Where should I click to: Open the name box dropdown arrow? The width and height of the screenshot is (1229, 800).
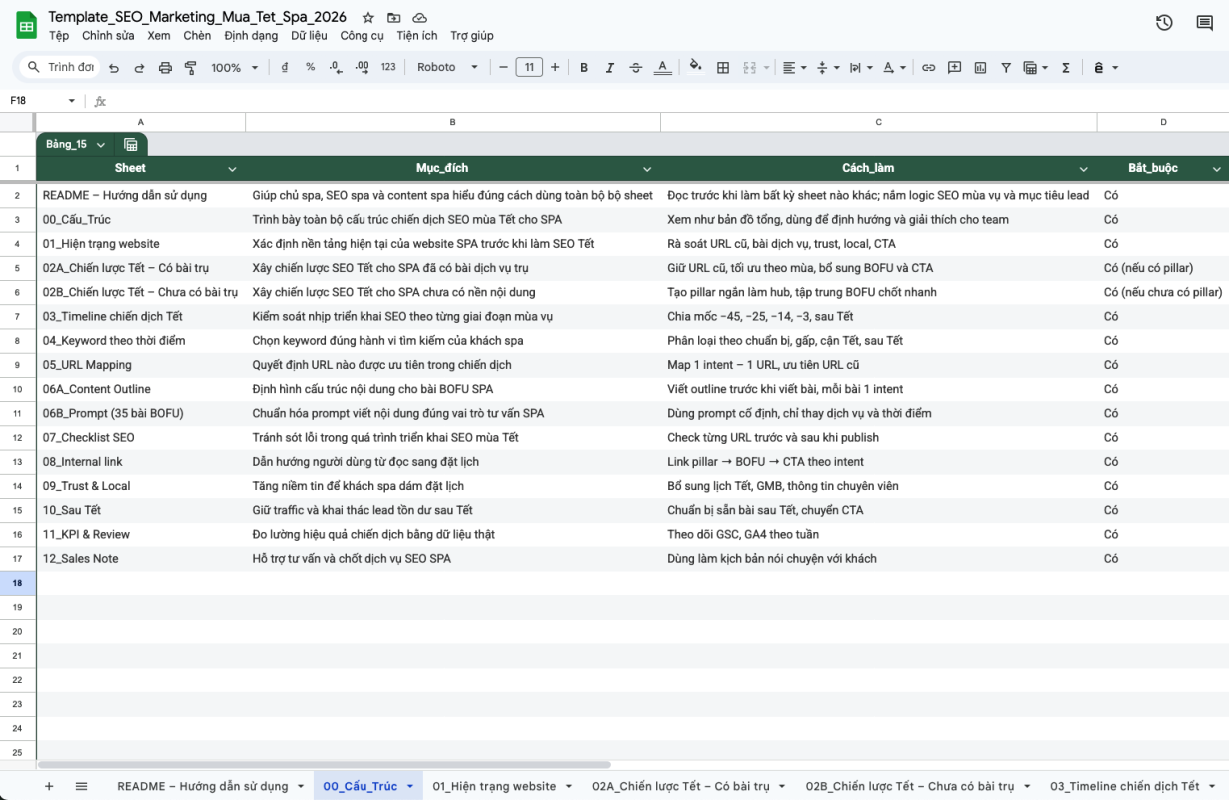point(72,101)
